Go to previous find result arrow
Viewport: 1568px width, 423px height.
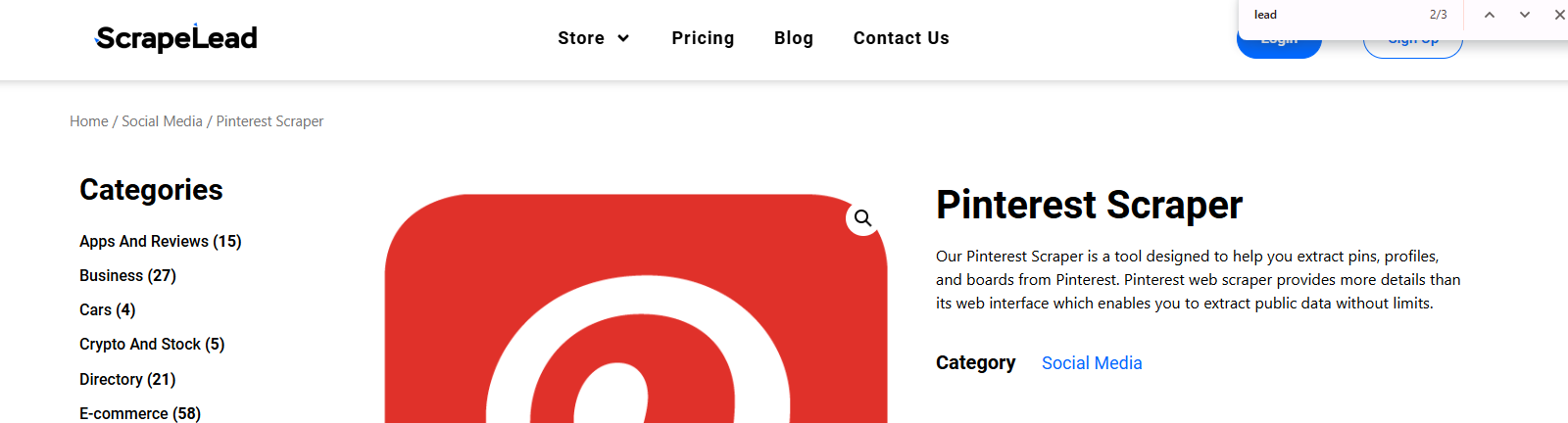pos(1489,15)
